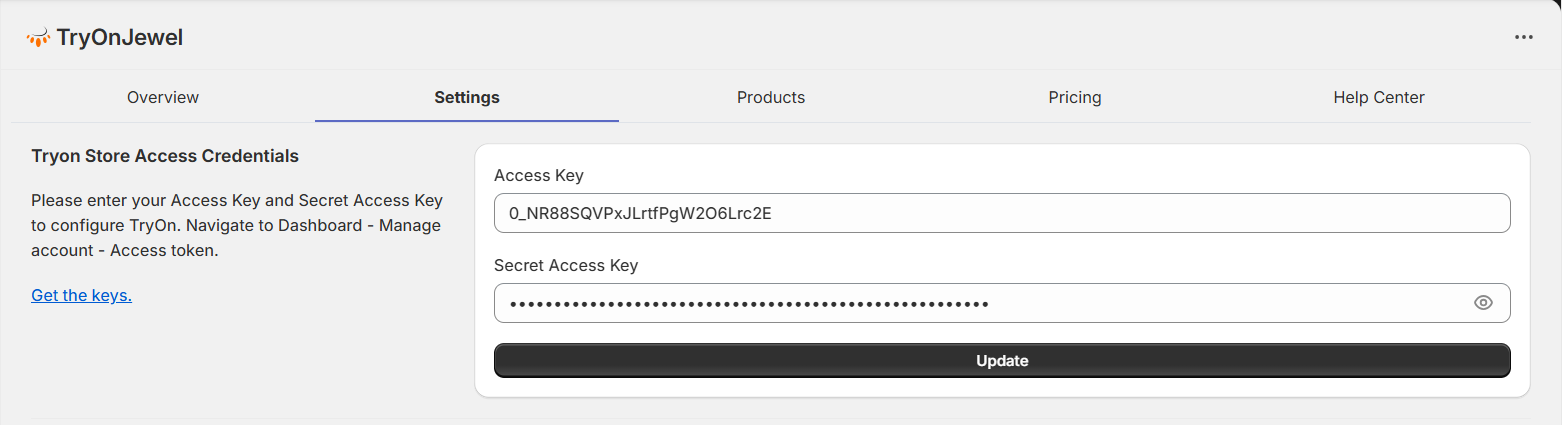Focus the Access Key input field
The image size is (1562, 425).
(1001, 213)
